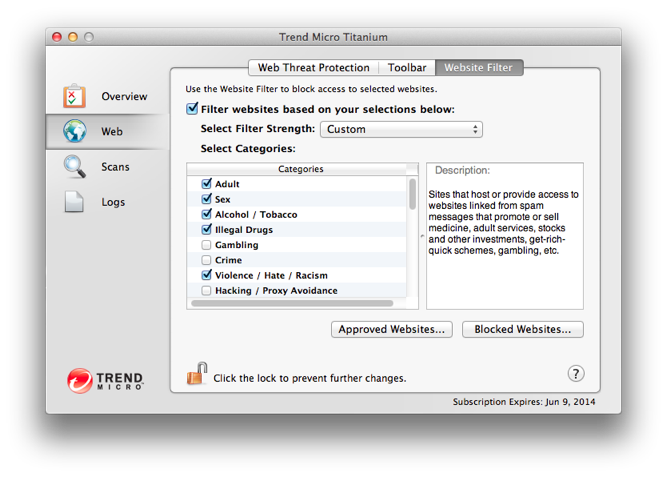Toggle the Filter websites checkbox
667x477 pixels.
click(192, 109)
